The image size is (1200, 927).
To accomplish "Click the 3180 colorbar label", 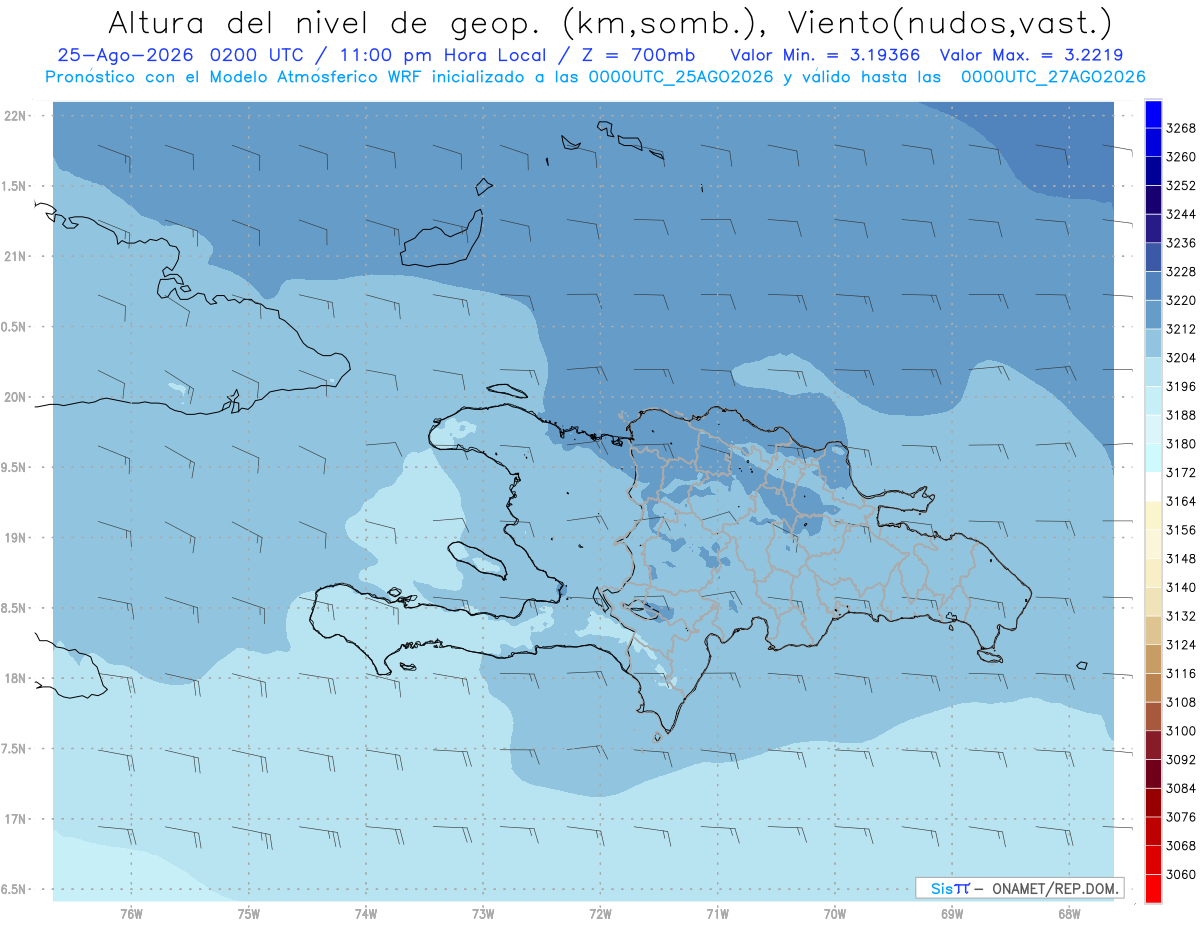I will pyautogui.click(x=1181, y=443).
